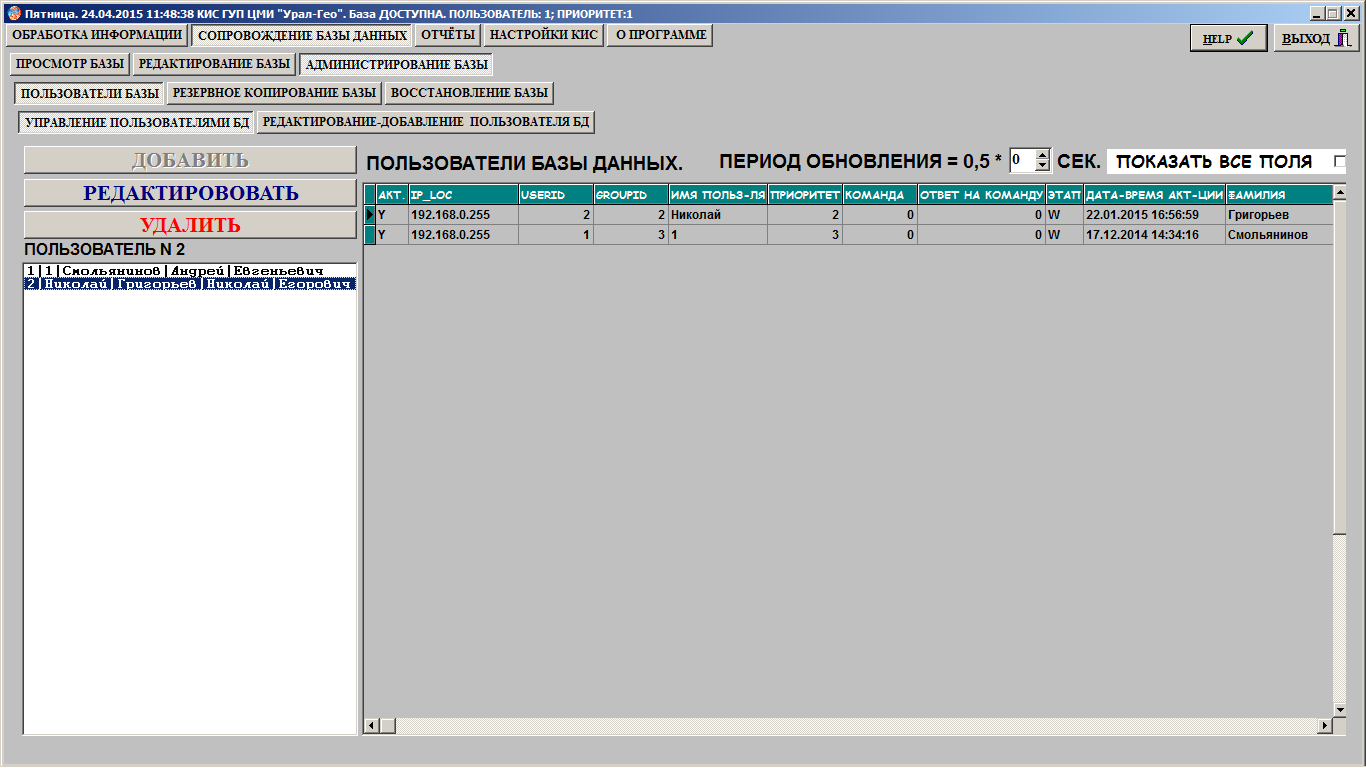Click the ФАМИЛИЯ column header
This screenshot has height=768, width=1366.
coord(1279,195)
